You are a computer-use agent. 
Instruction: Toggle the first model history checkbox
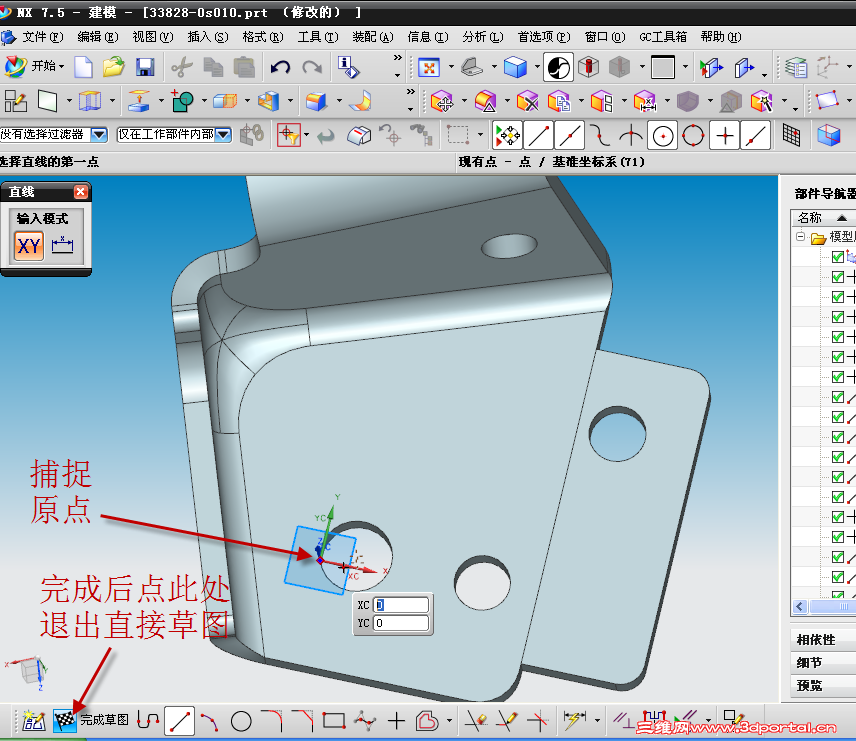(838, 257)
